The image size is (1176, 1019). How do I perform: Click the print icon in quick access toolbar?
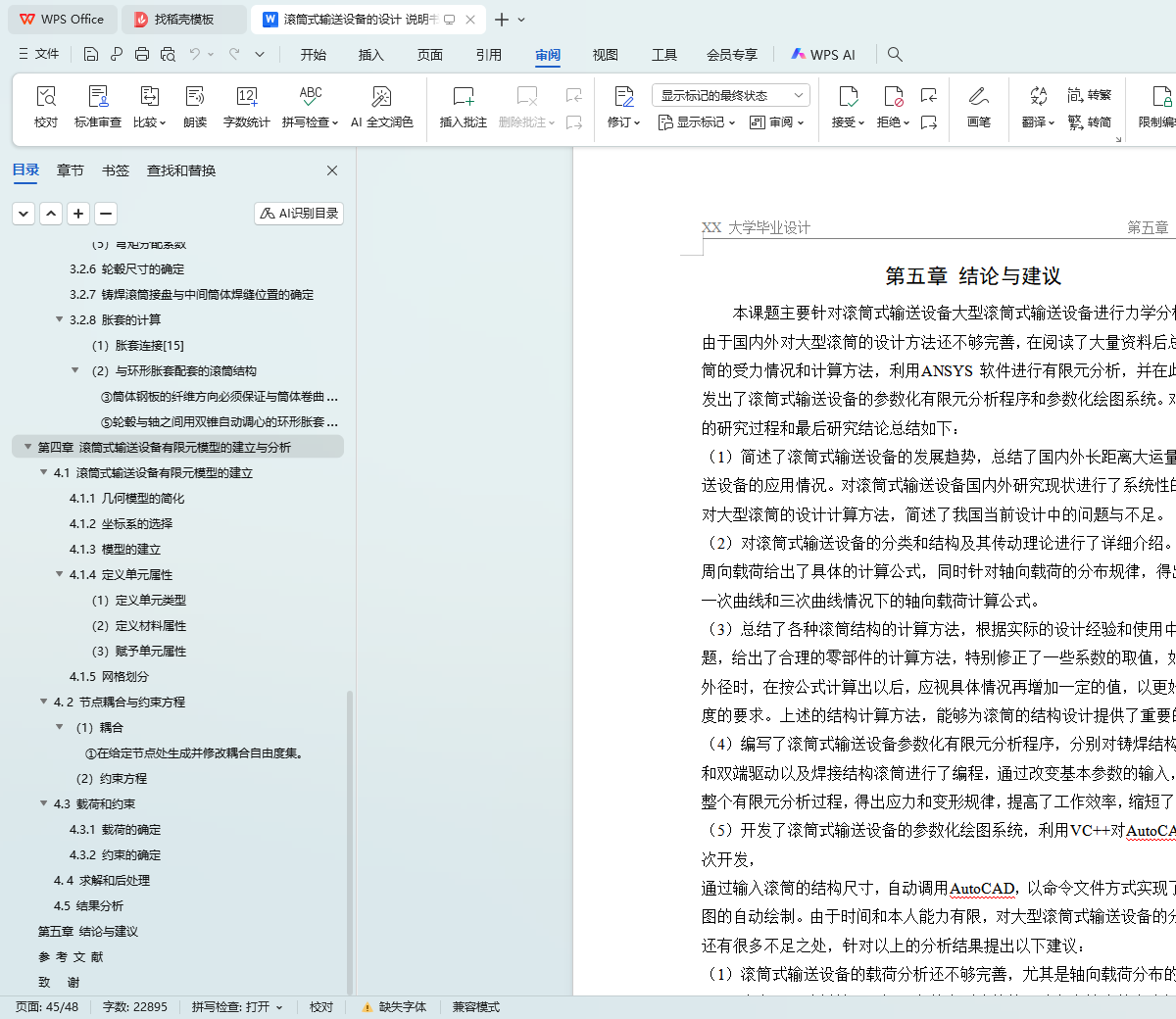point(142,55)
